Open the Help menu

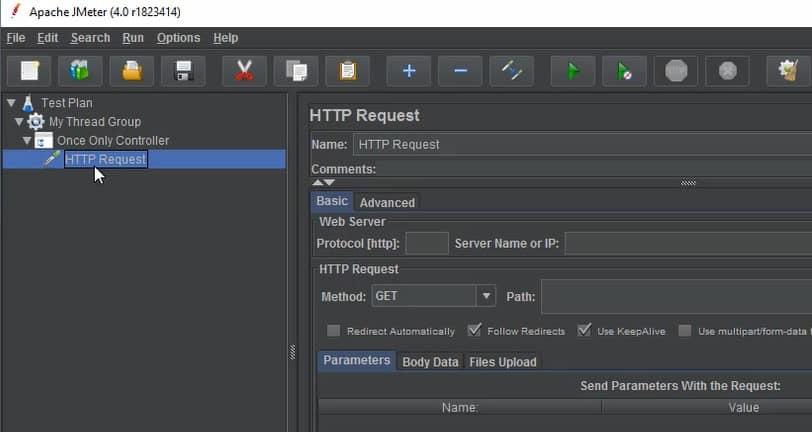click(226, 38)
